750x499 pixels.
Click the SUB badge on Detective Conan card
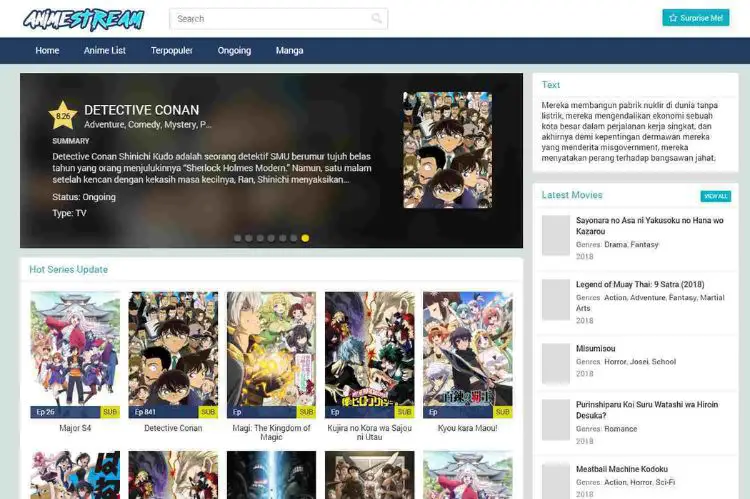click(x=208, y=412)
